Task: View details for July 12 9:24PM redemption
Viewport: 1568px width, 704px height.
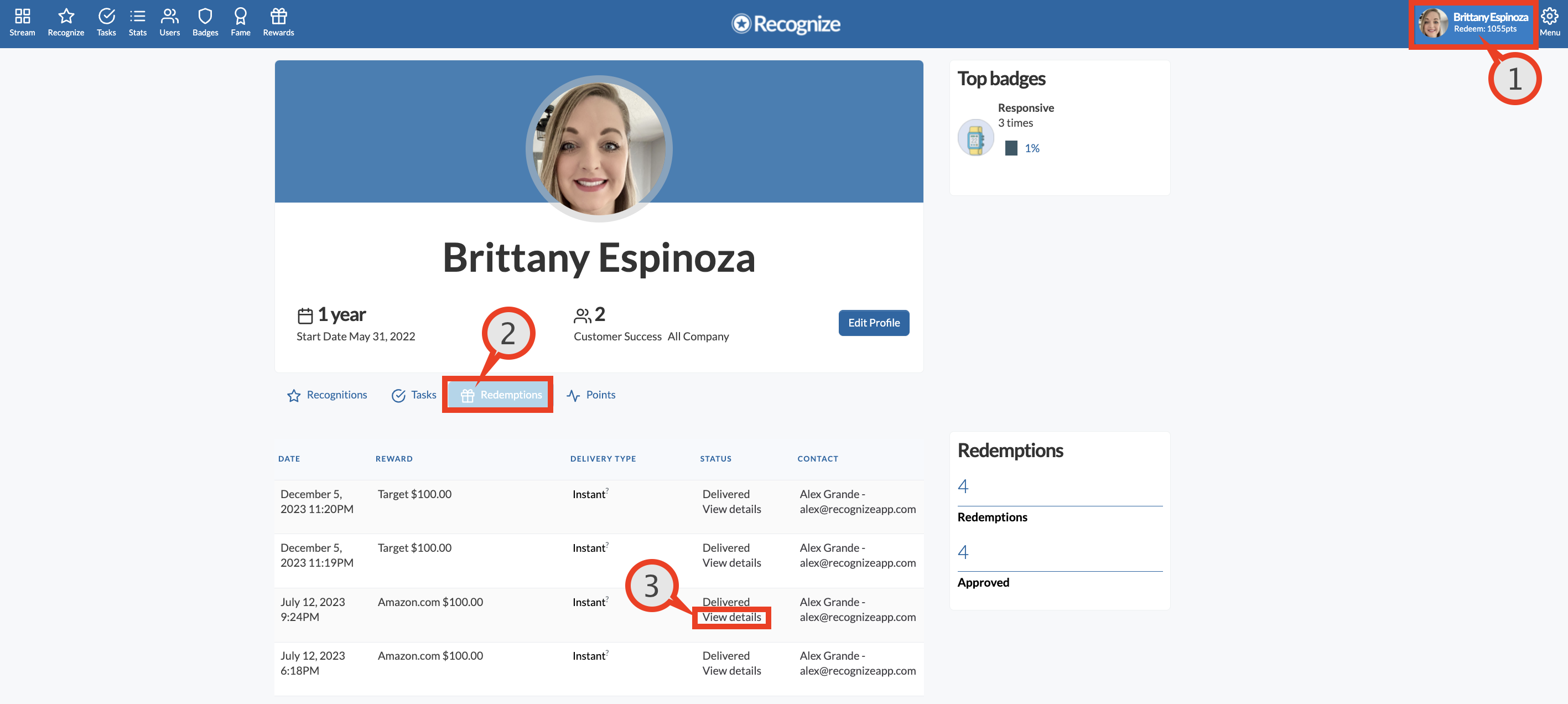Action: (731, 617)
